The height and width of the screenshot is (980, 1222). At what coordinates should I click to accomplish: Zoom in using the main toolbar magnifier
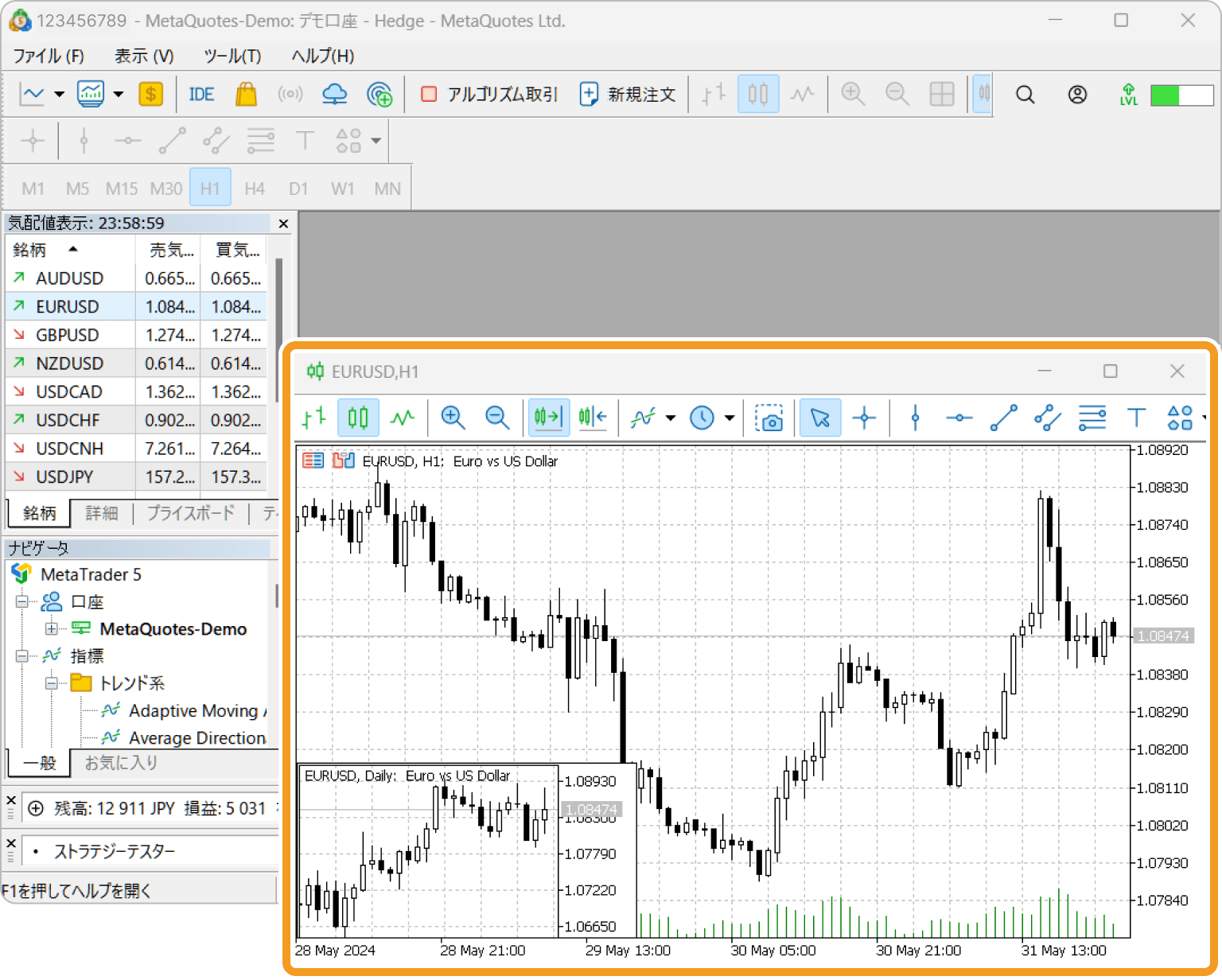coord(853,95)
